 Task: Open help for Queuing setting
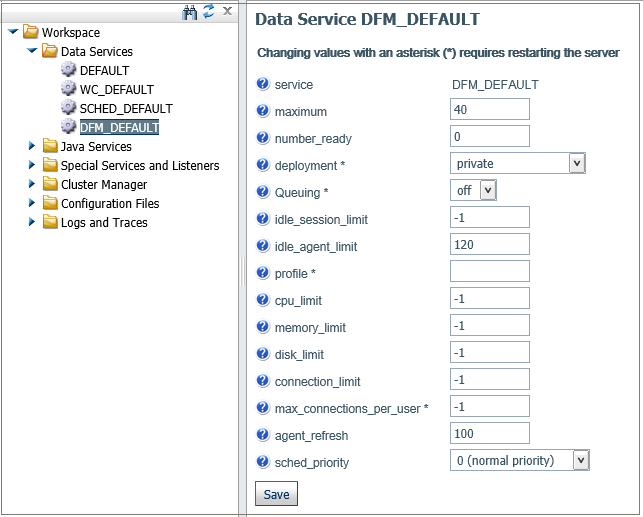[263, 191]
